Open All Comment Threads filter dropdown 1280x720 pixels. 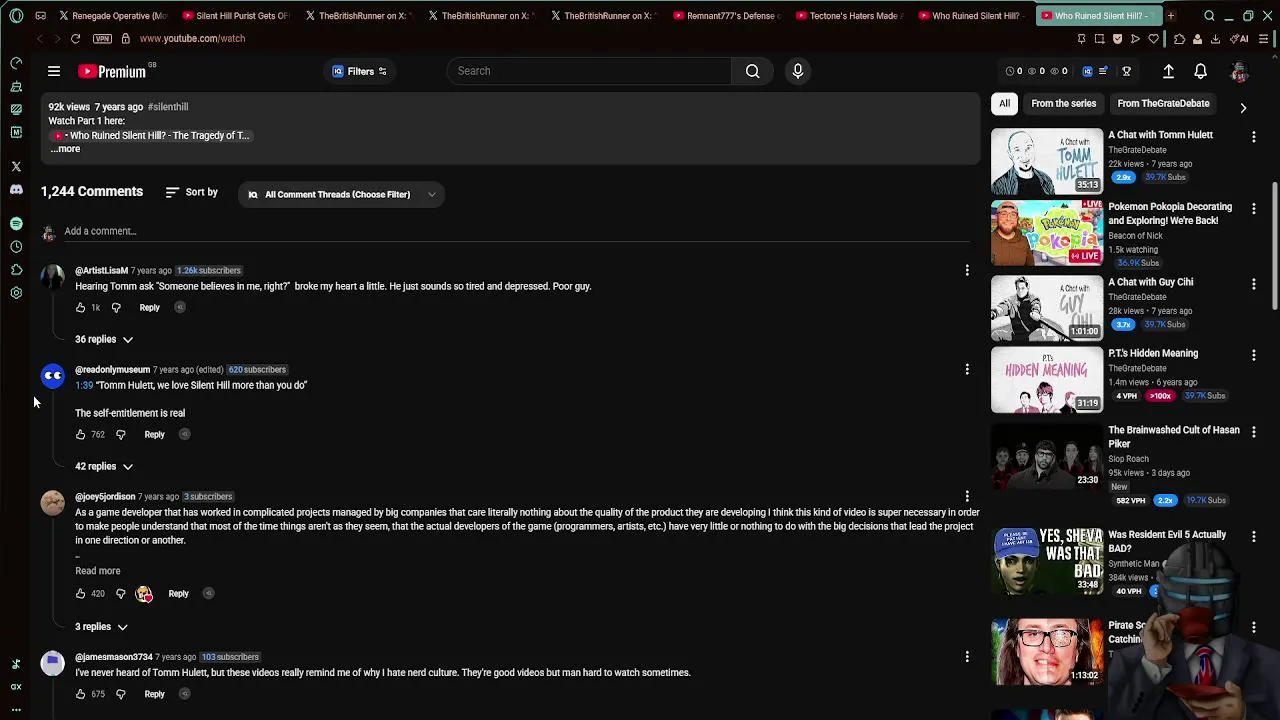[x=340, y=195]
